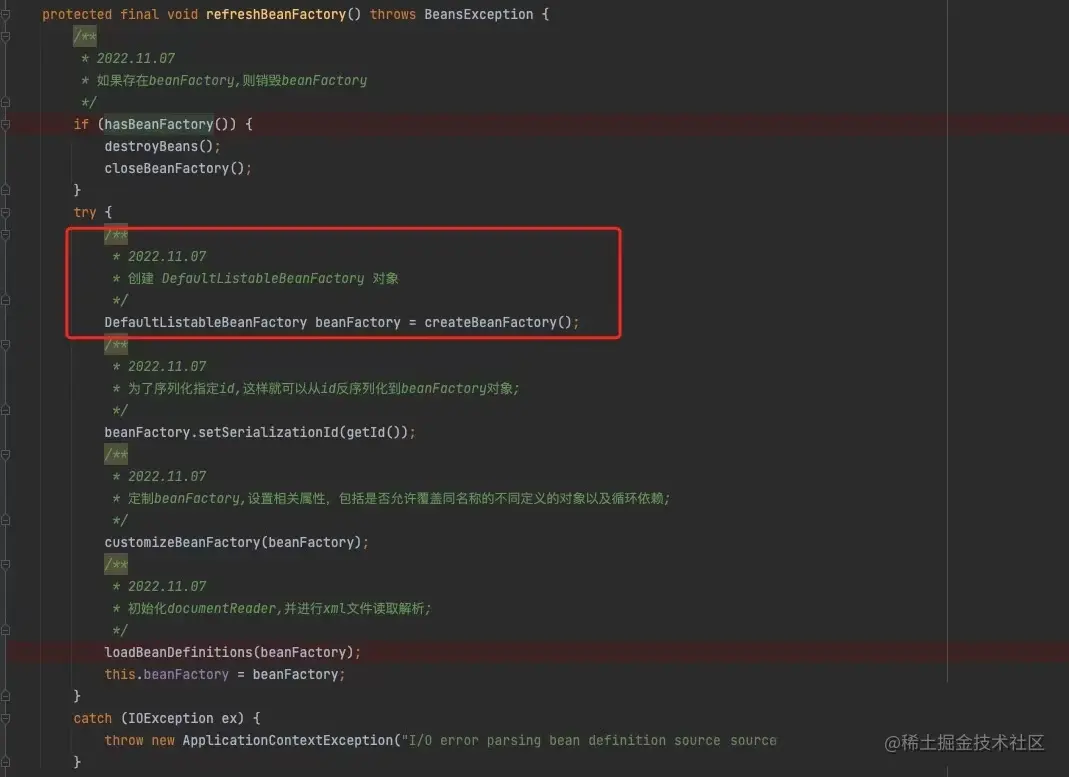Click the loadBeanDefinitions method call
This screenshot has height=777, width=1069.
pos(178,652)
